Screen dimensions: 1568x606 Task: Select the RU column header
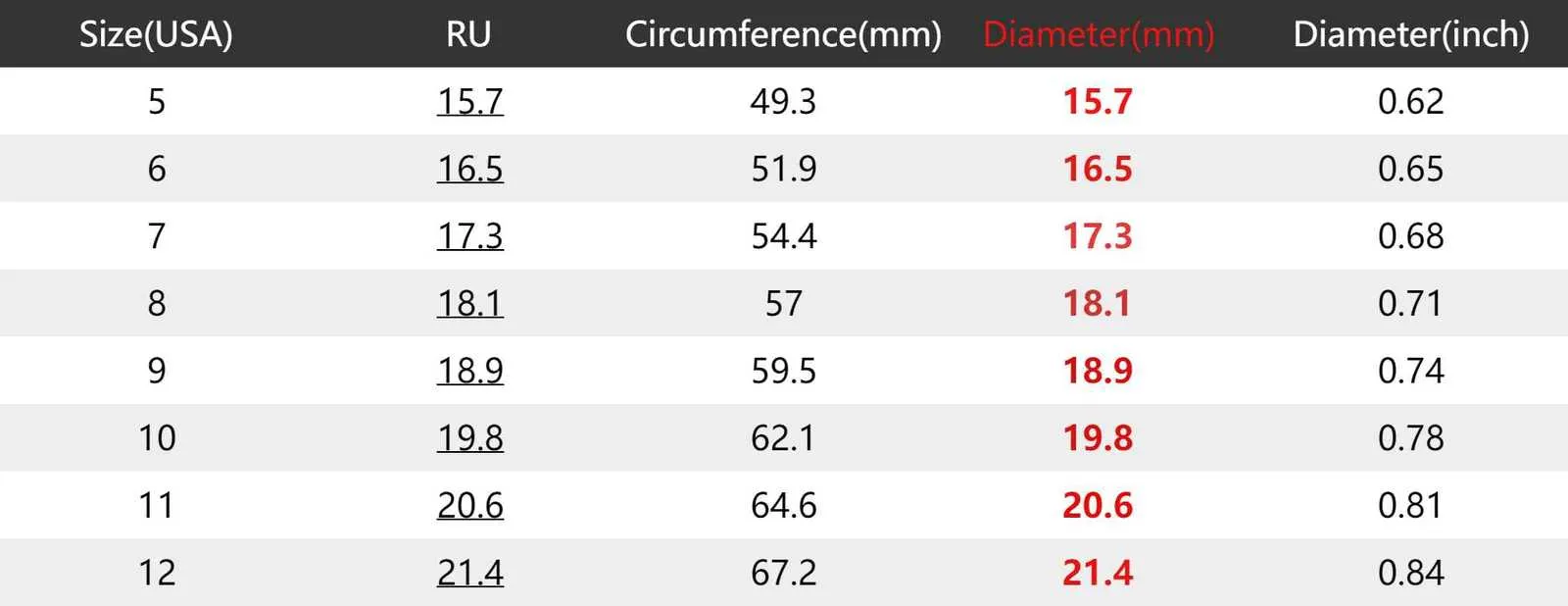[468, 34]
